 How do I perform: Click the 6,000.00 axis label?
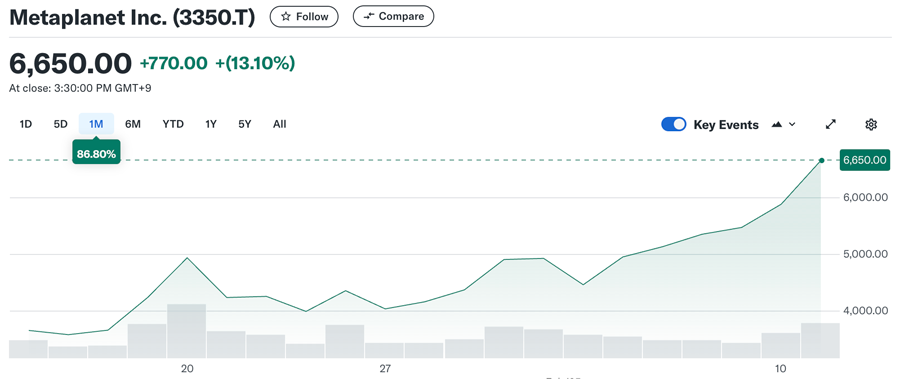pos(865,198)
